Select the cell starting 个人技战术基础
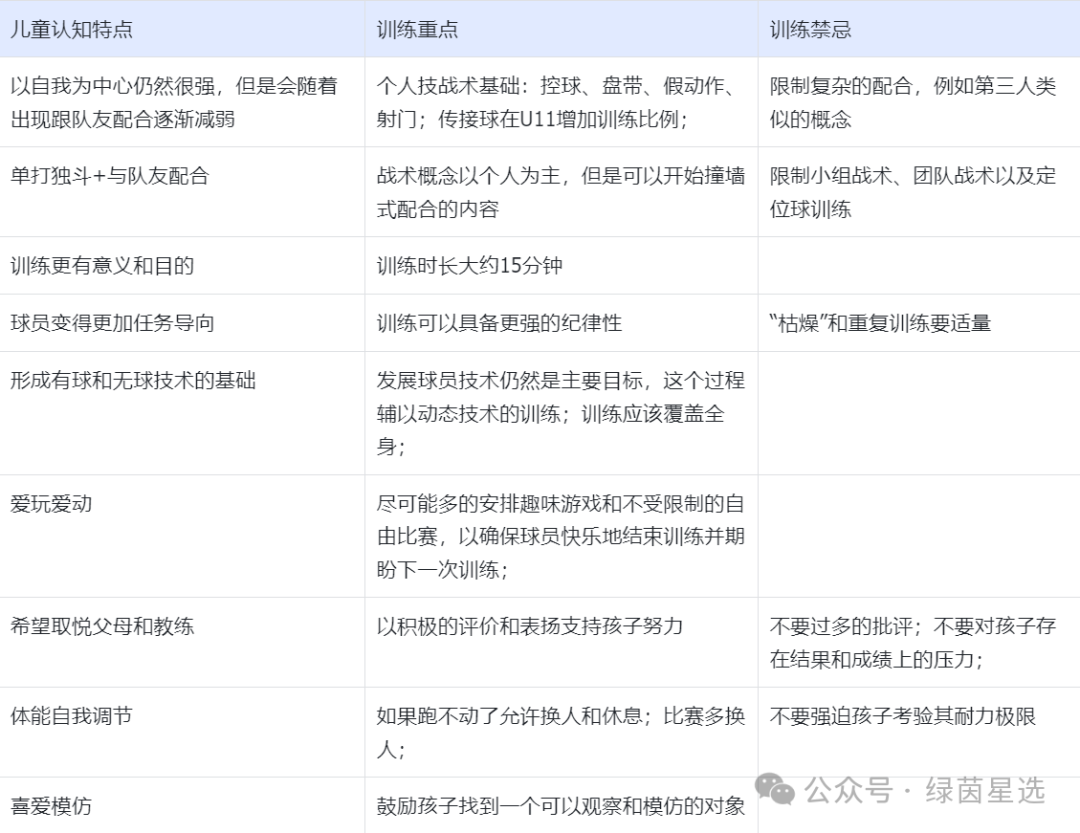The image size is (1080, 833). coord(561,102)
